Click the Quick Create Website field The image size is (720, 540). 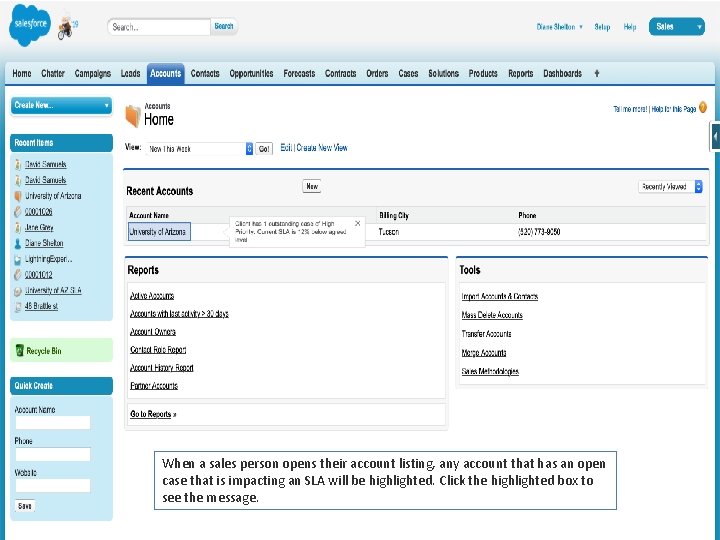click(x=53, y=485)
